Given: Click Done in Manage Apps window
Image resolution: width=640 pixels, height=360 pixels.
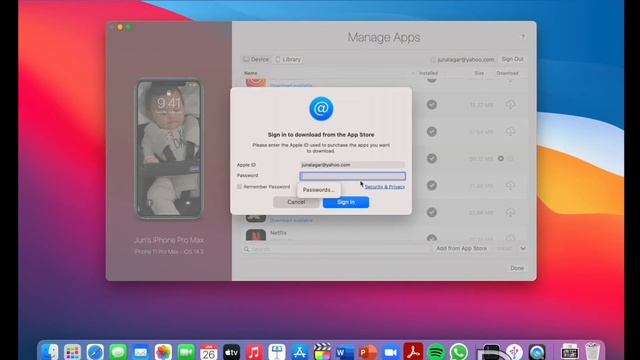Looking at the screenshot, I should pyautogui.click(x=517, y=268).
